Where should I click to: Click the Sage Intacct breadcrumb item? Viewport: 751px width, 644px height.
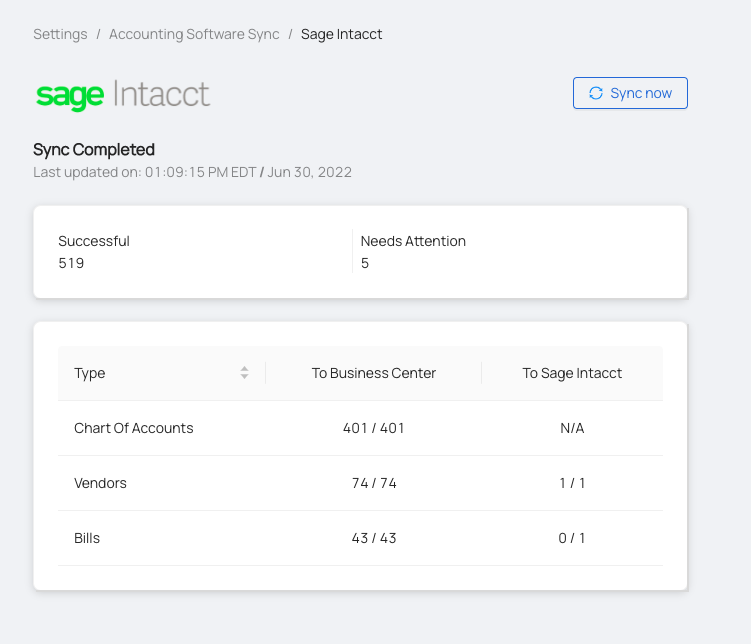pos(341,34)
